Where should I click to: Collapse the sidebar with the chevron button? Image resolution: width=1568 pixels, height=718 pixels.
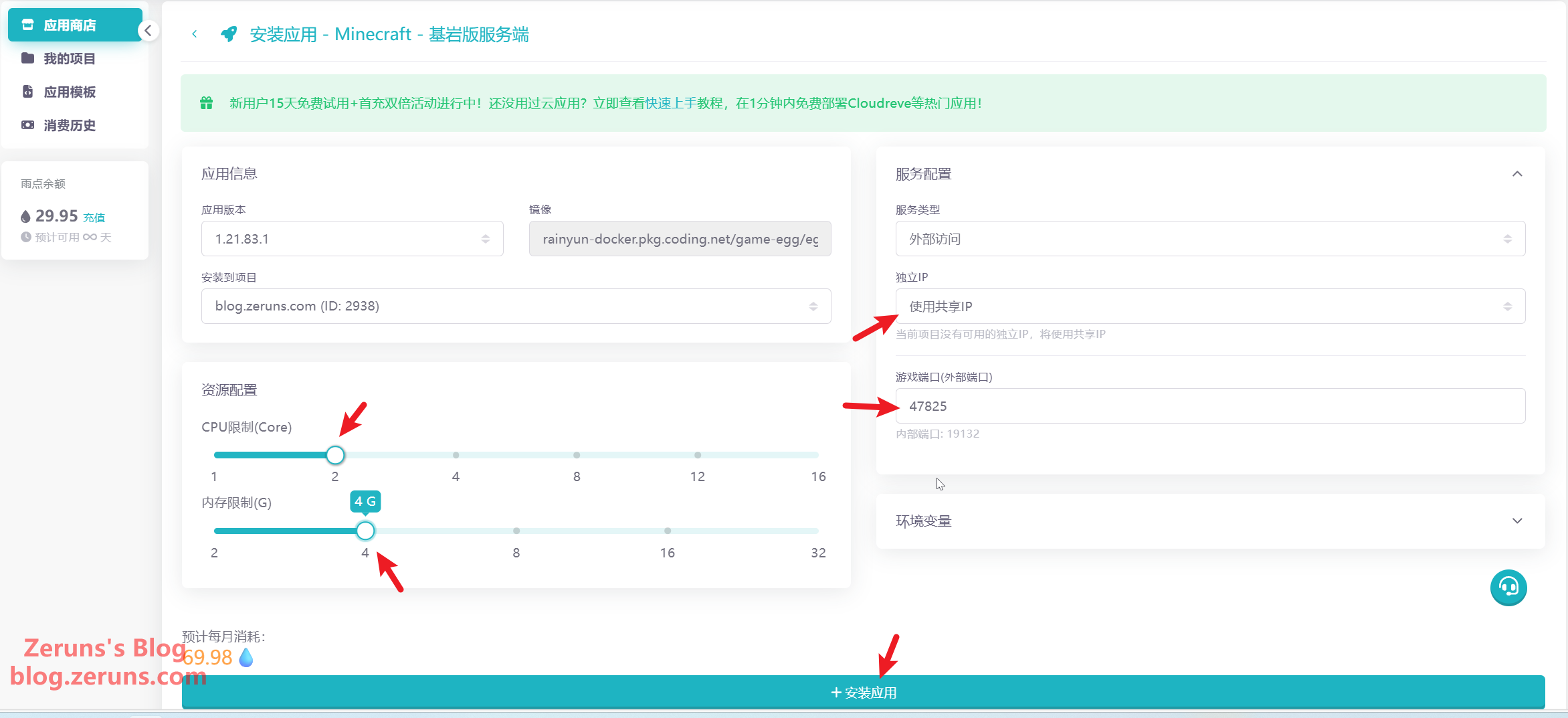click(148, 31)
